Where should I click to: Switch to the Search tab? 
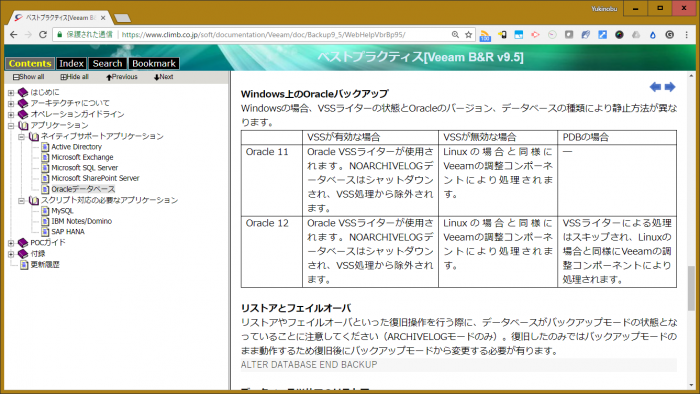pyautogui.click(x=107, y=63)
